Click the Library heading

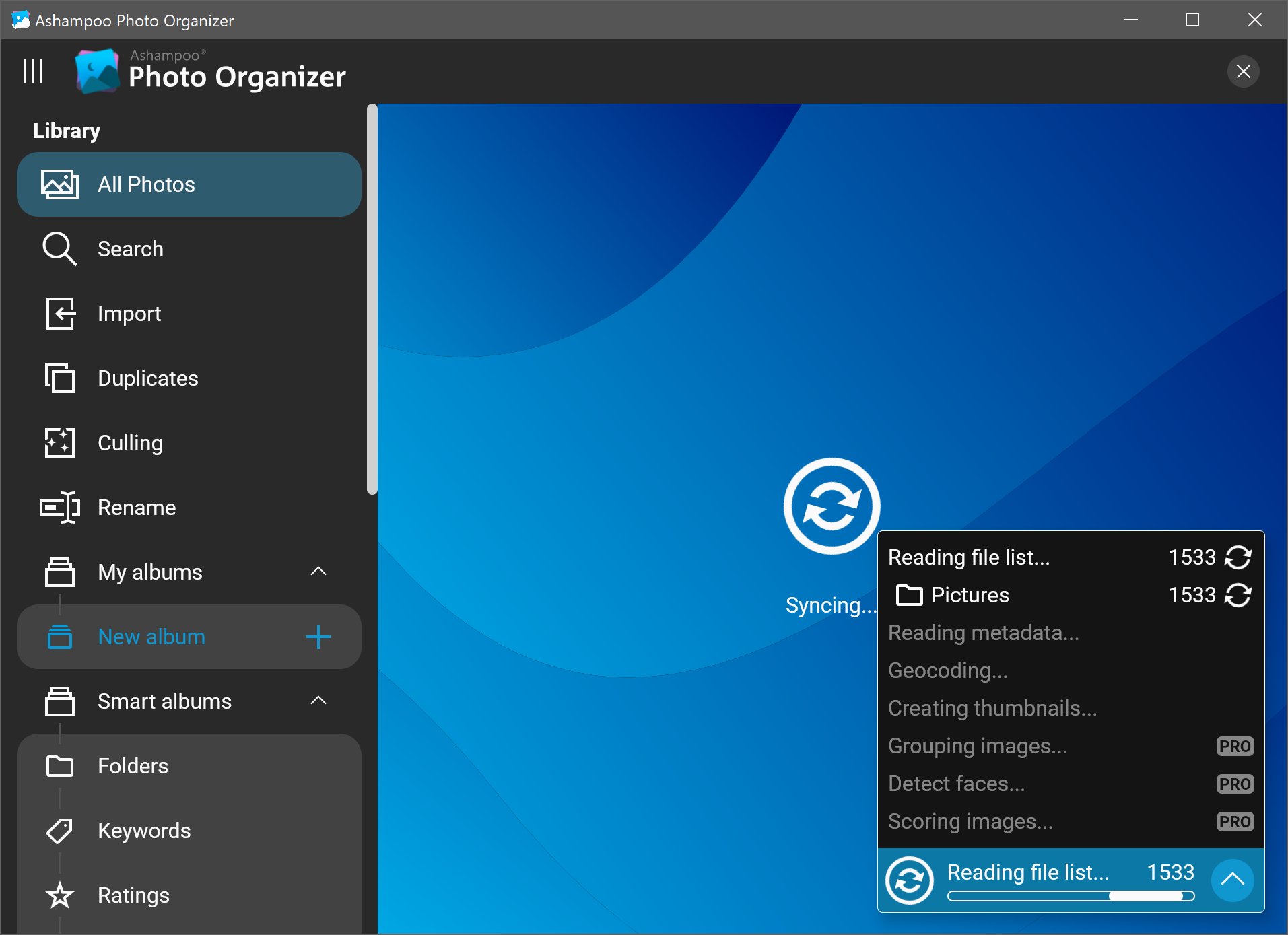click(x=67, y=131)
